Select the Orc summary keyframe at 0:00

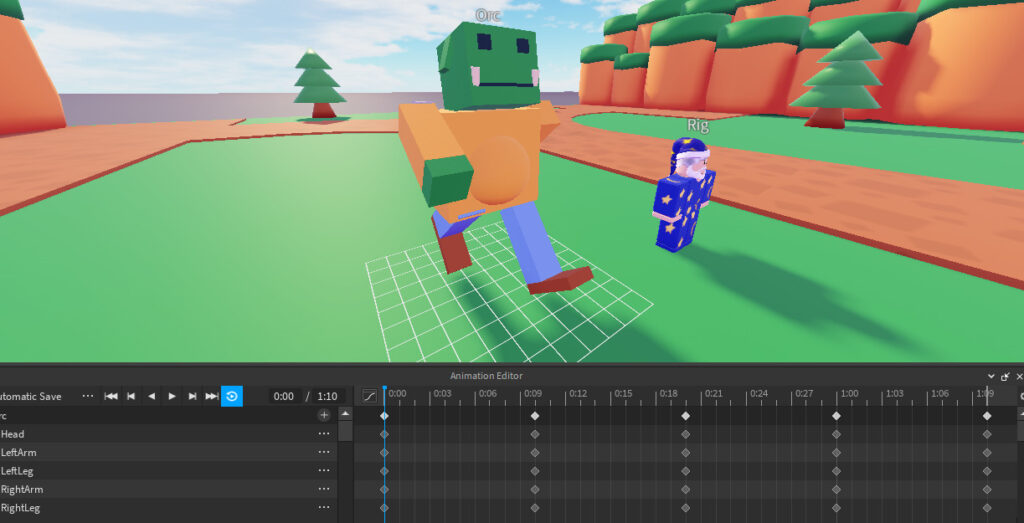pyautogui.click(x=384, y=416)
